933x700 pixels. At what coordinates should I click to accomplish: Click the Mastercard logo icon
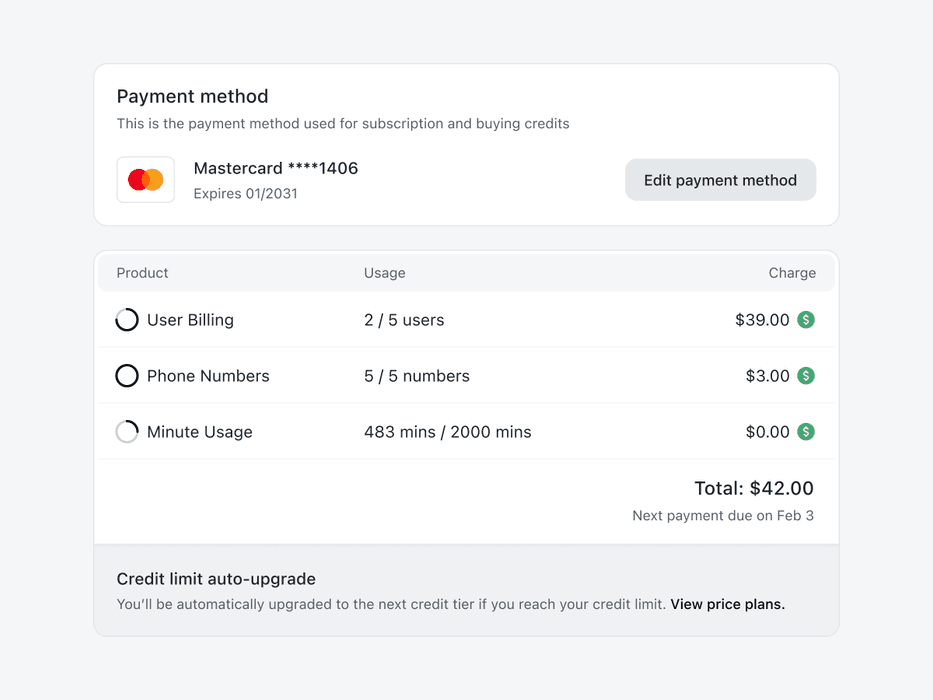pos(146,180)
